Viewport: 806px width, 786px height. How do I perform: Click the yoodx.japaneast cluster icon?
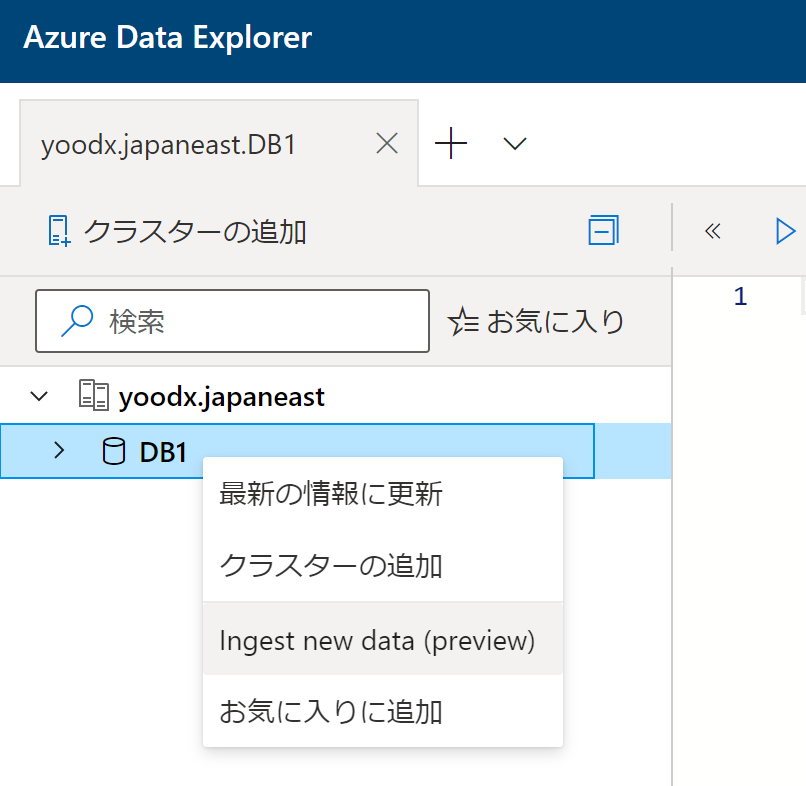pos(93,397)
